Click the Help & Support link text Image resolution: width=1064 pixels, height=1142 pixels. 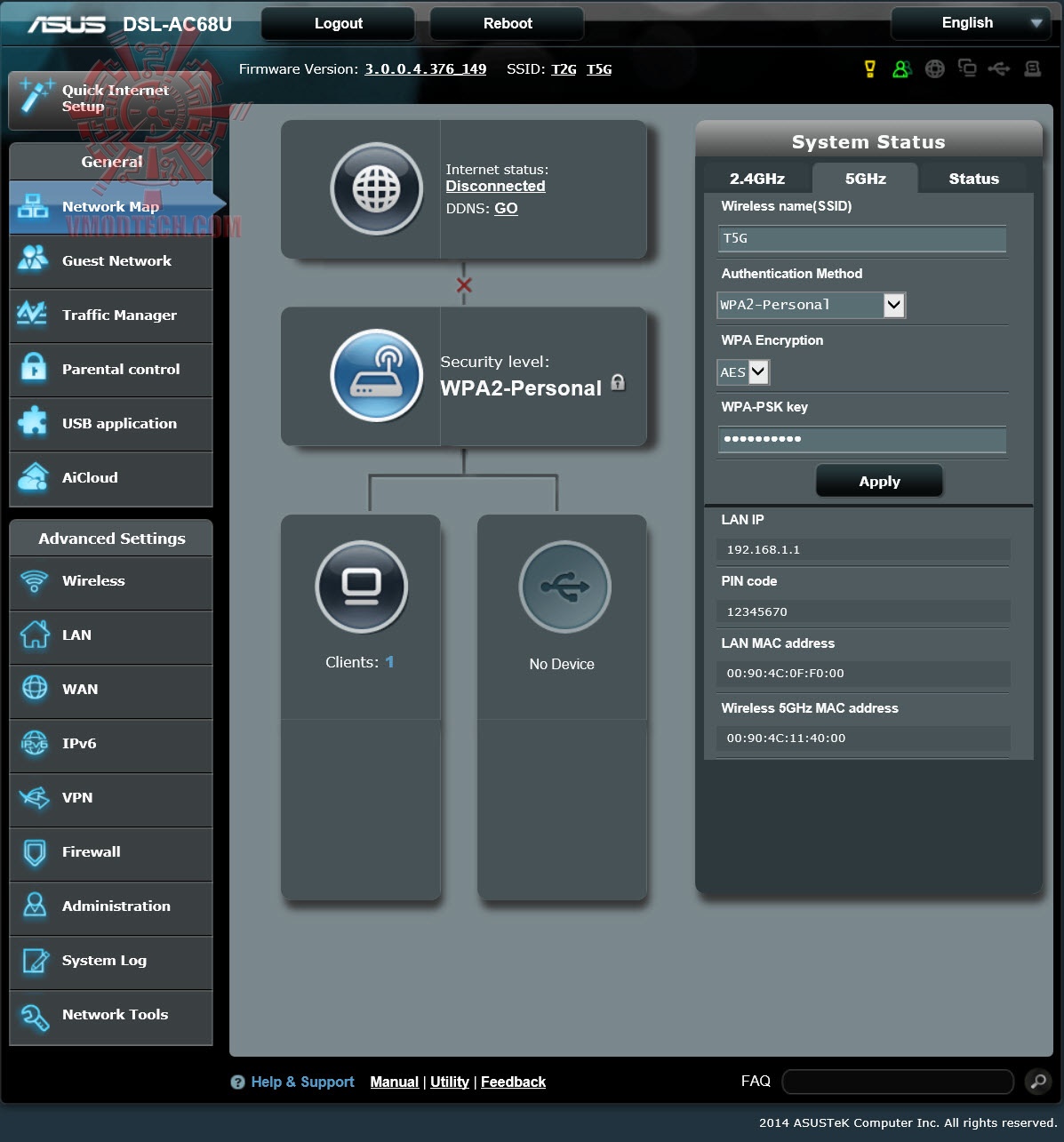coord(302,1082)
